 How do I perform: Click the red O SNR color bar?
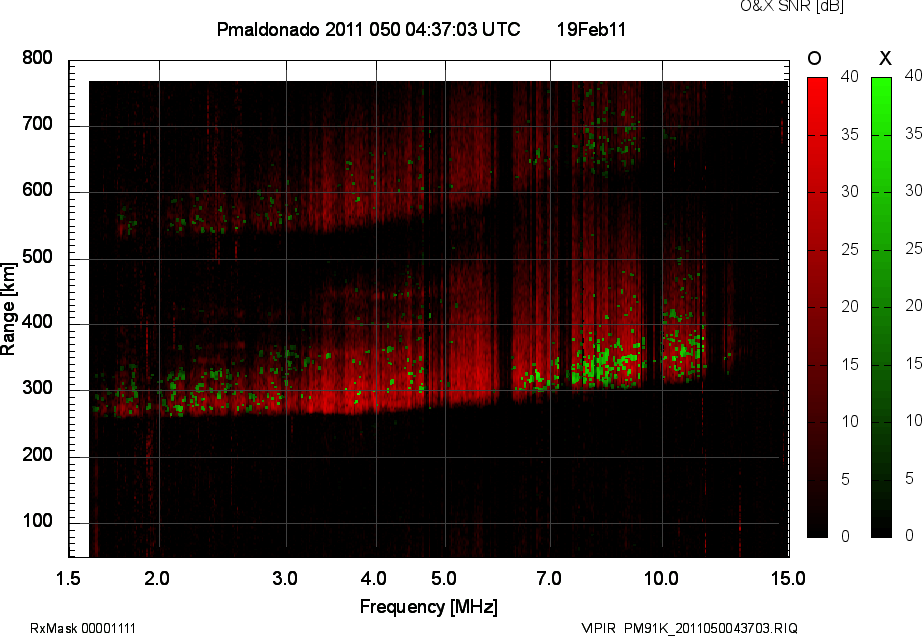(x=817, y=307)
